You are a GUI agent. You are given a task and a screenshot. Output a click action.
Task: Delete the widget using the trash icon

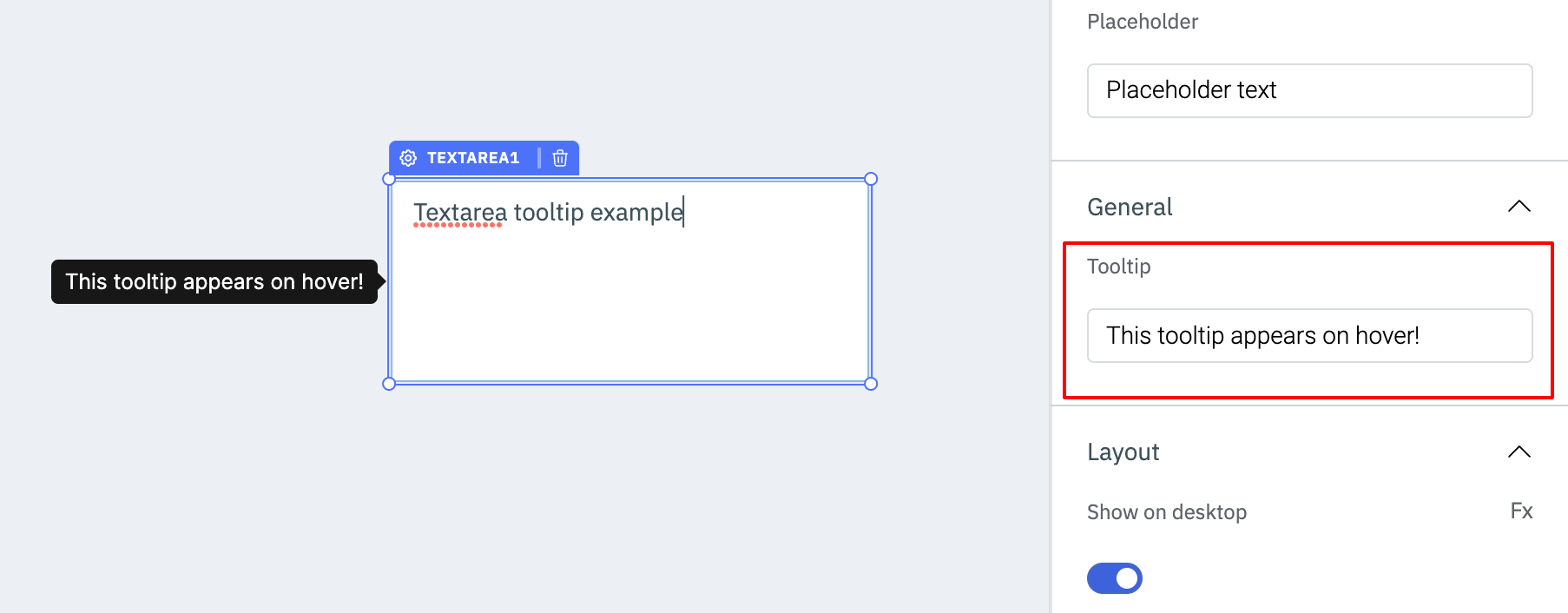tap(560, 158)
